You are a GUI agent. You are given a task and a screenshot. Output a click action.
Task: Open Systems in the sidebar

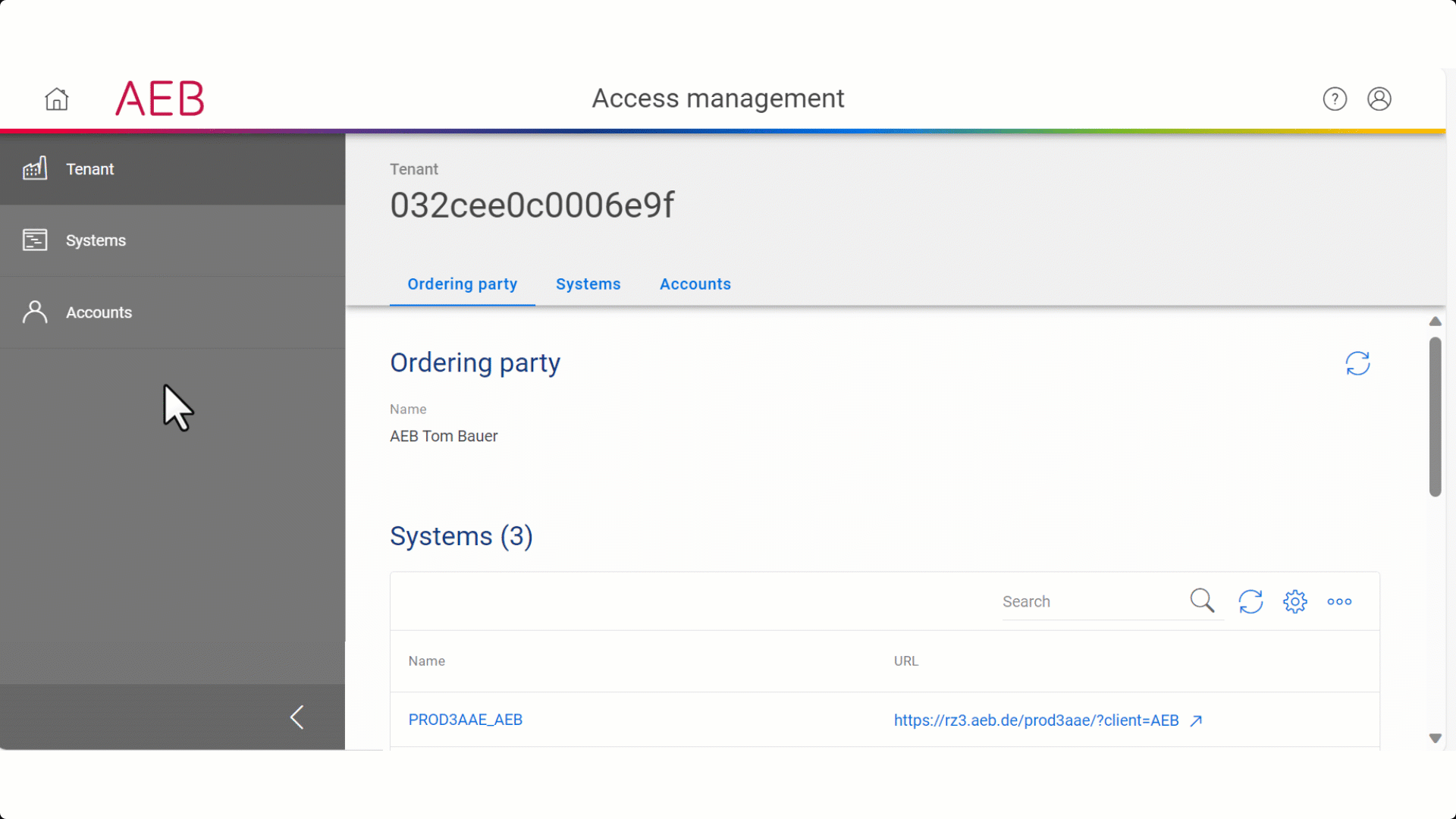(96, 240)
